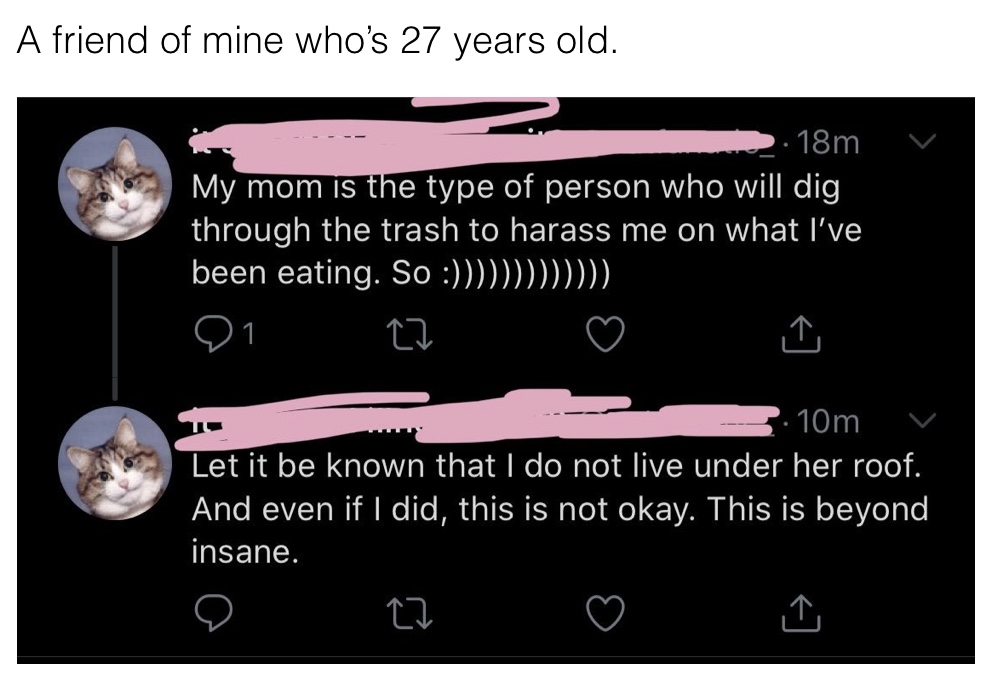Open the tweet text 'Let it be known'
Screen dimensions: 992x690
(x=559, y=509)
